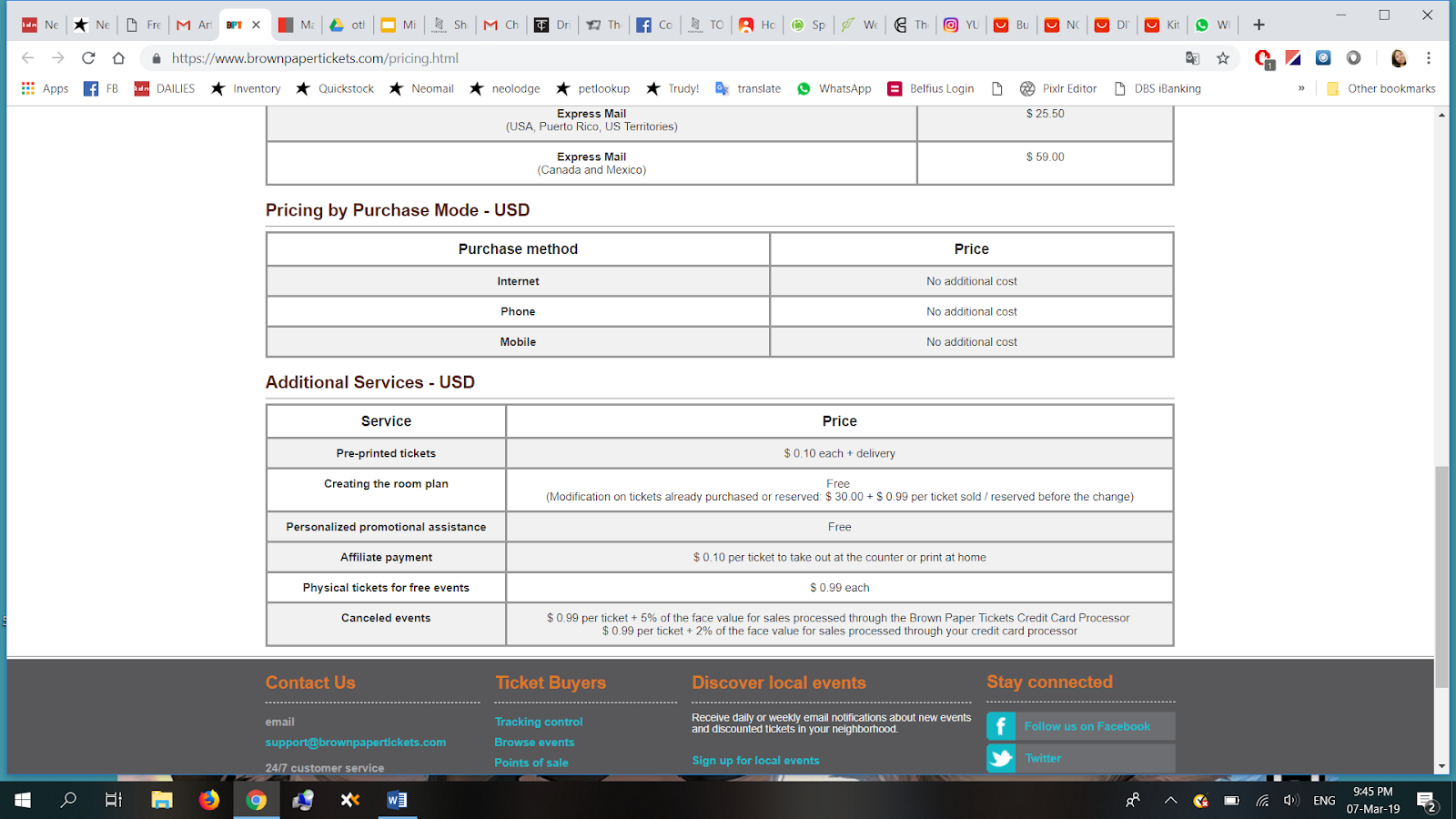This screenshot has height=819, width=1456.
Task: Open the taskbar clock showing 9:45 PM
Action: [1373, 800]
